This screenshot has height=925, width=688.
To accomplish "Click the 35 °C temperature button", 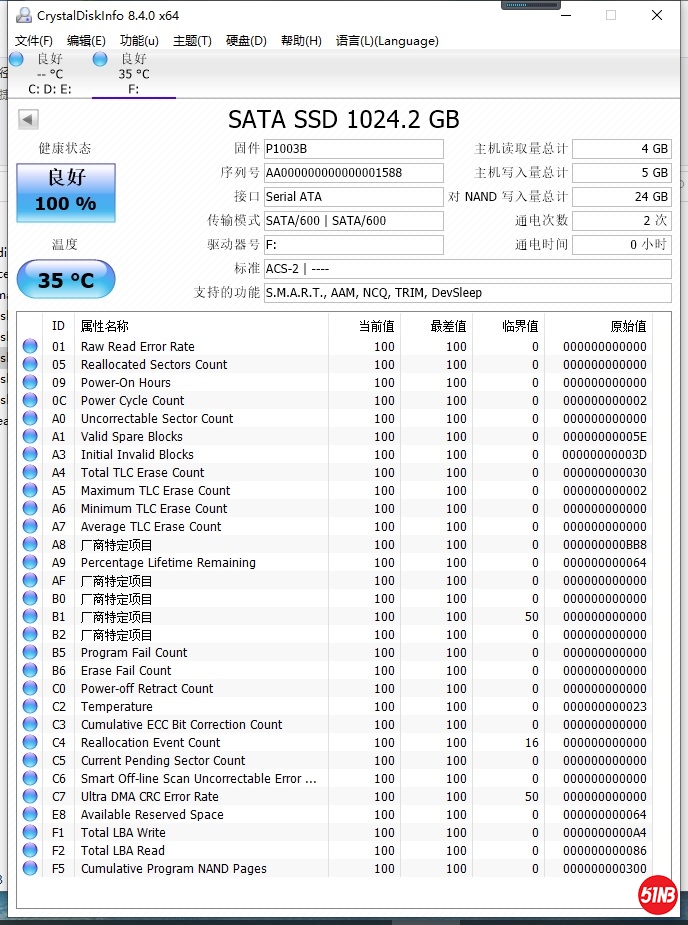I will pyautogui.click(x=66, y=280).
